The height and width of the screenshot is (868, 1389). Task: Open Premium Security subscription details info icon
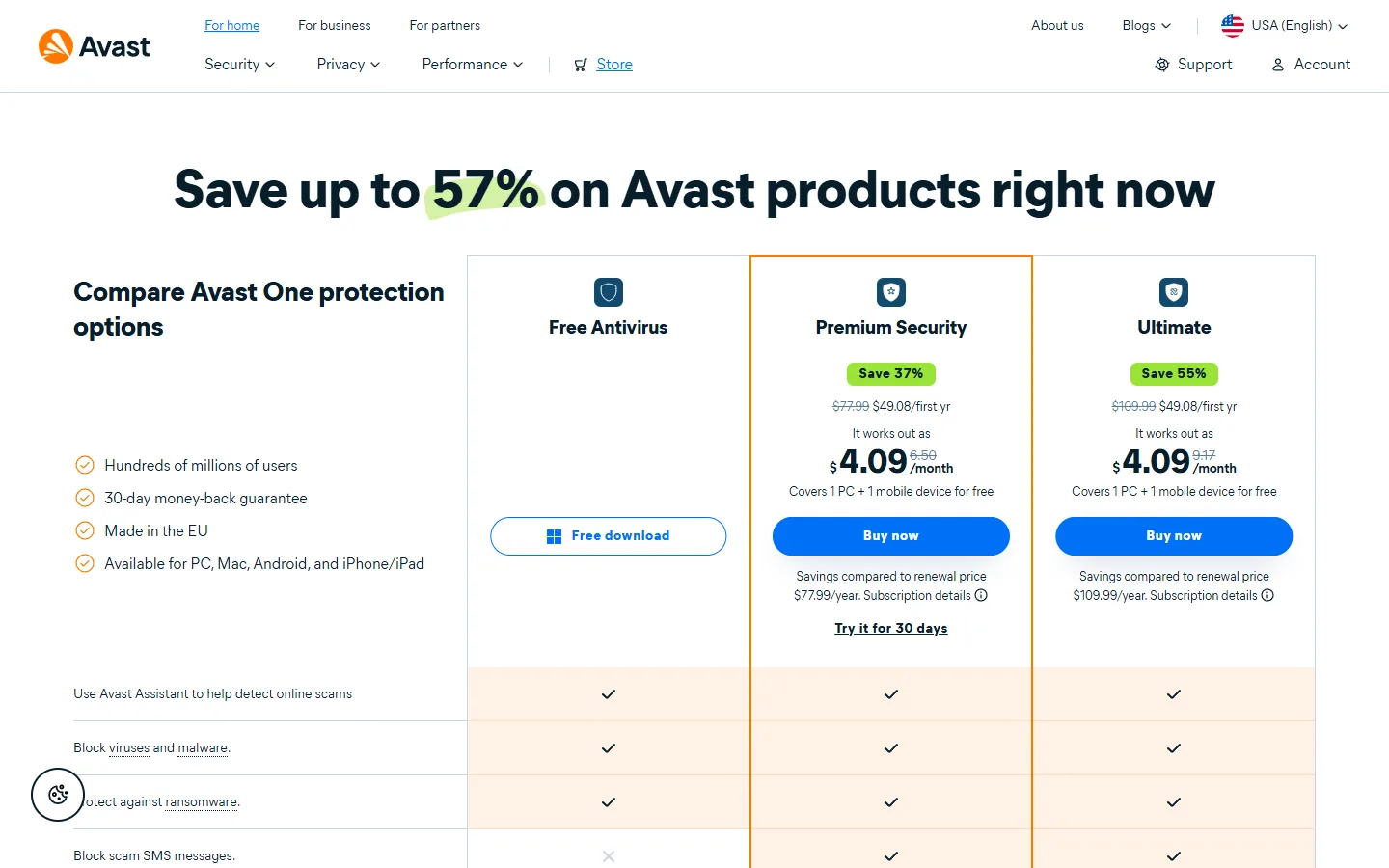981,595
